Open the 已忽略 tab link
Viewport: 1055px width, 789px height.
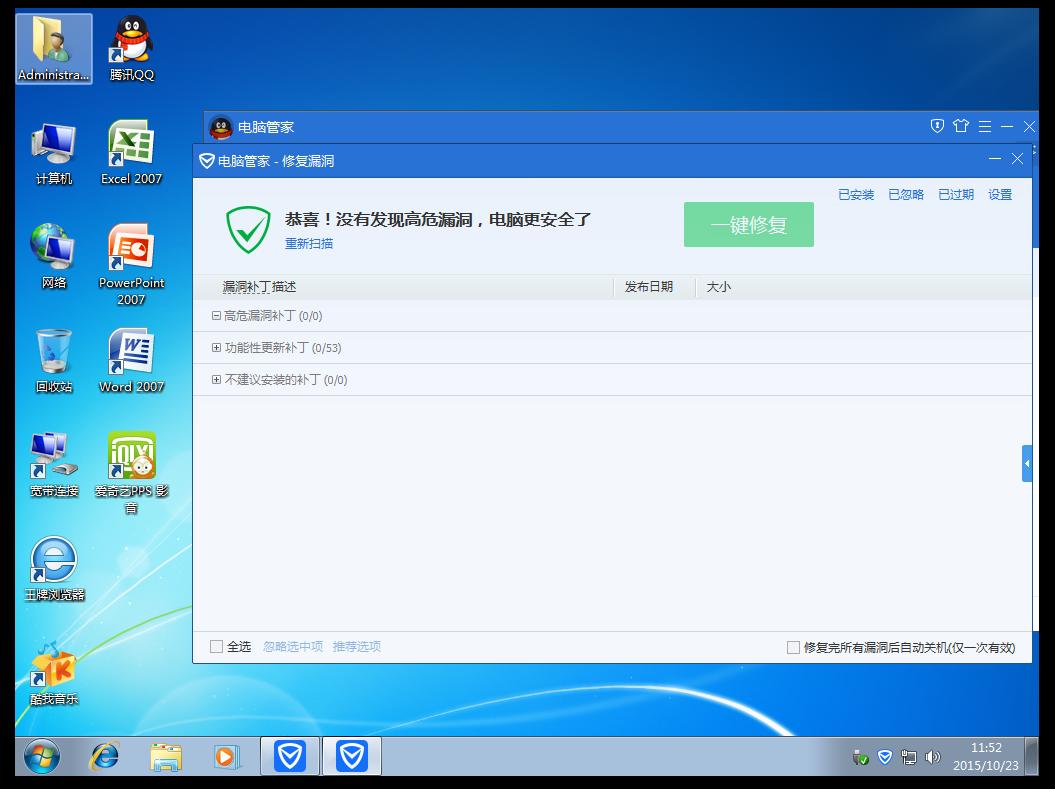click(x=906, y=194)
